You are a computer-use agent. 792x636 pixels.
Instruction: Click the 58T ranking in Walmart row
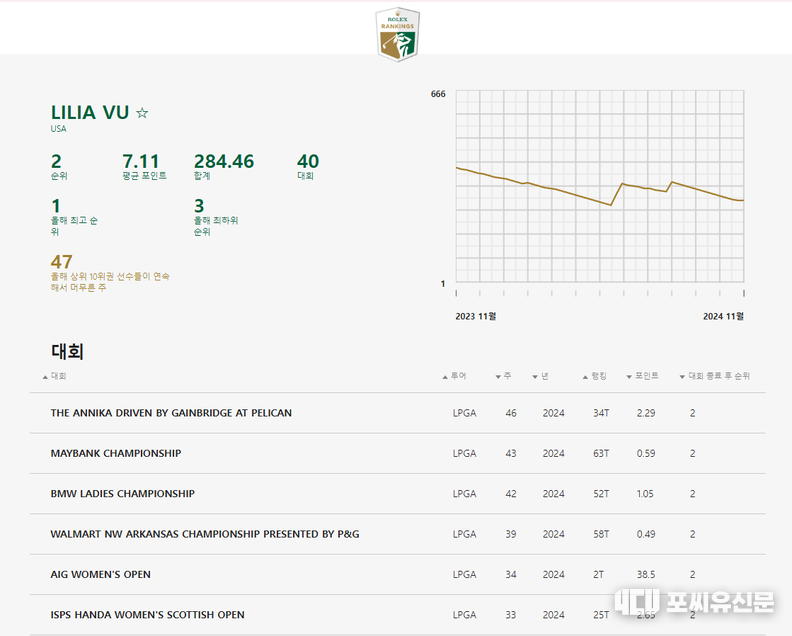pos(601,534)
